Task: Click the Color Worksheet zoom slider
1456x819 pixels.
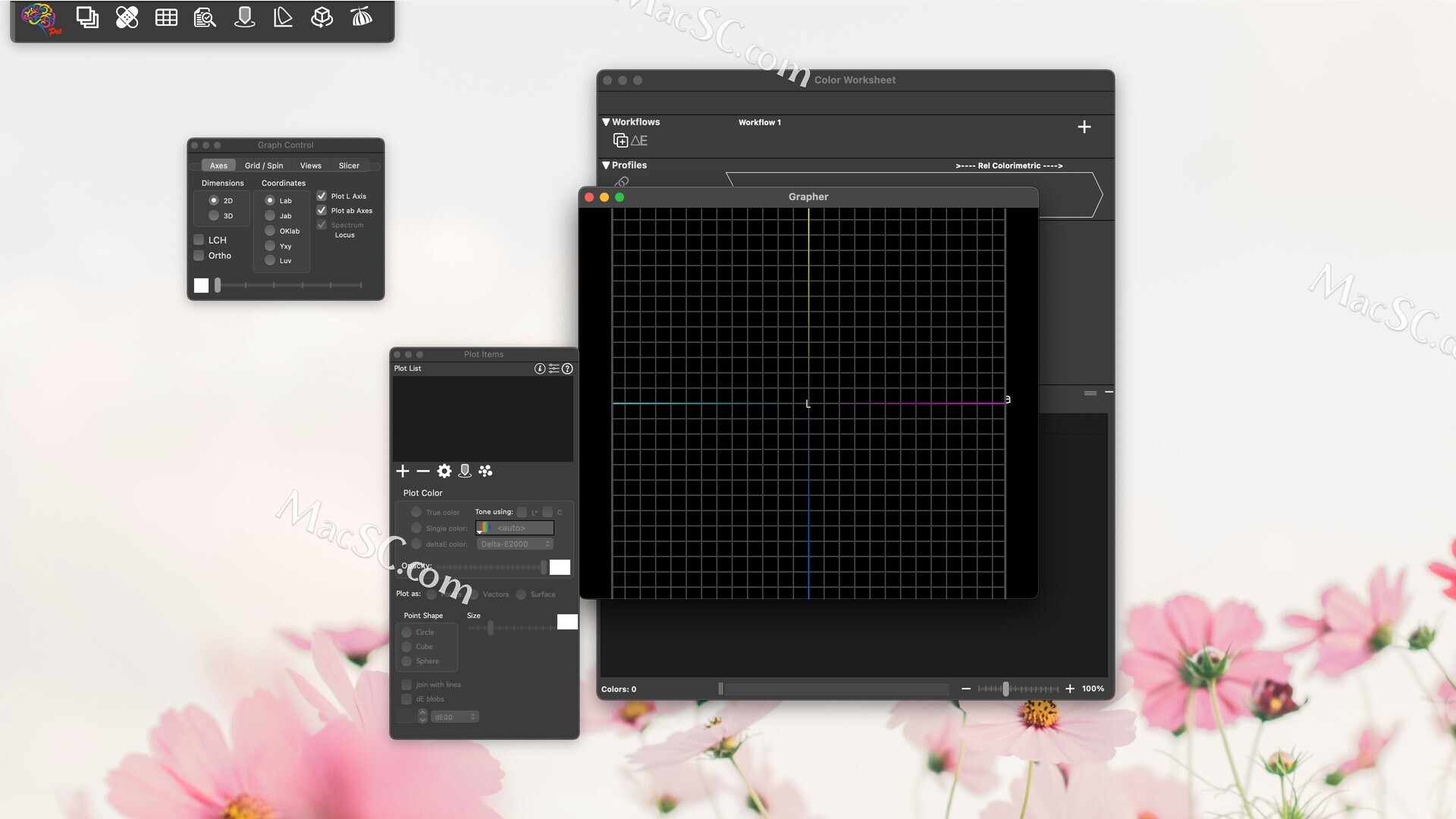Action: (x=1018, y=689)
